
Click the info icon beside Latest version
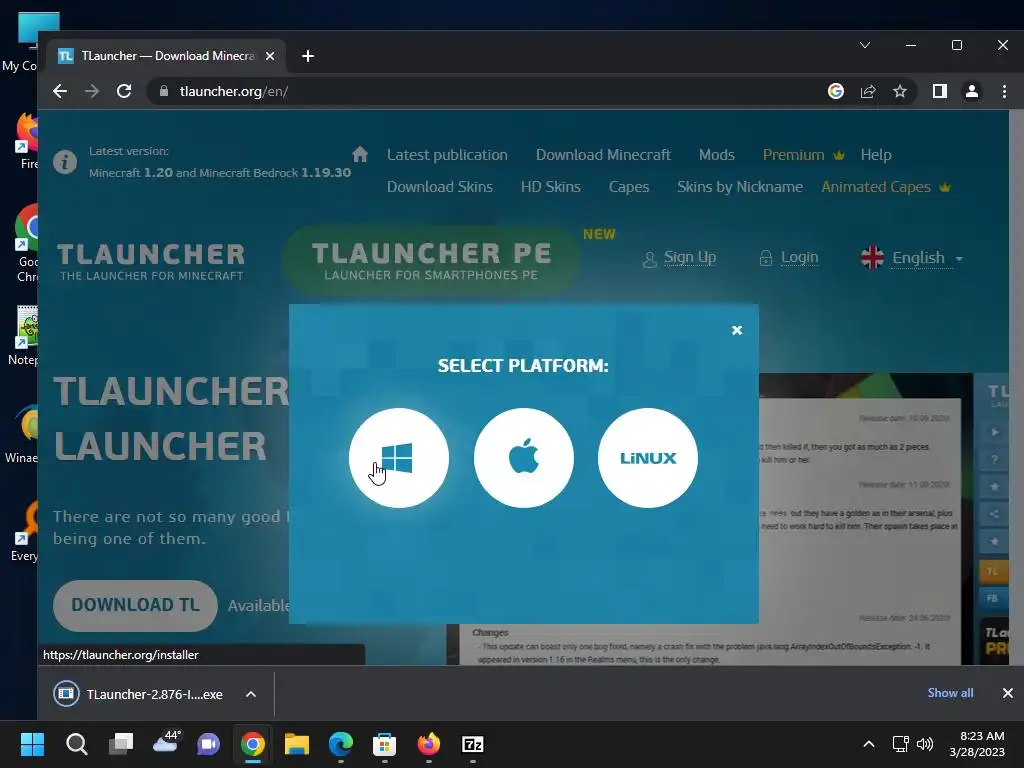(65, 161)
